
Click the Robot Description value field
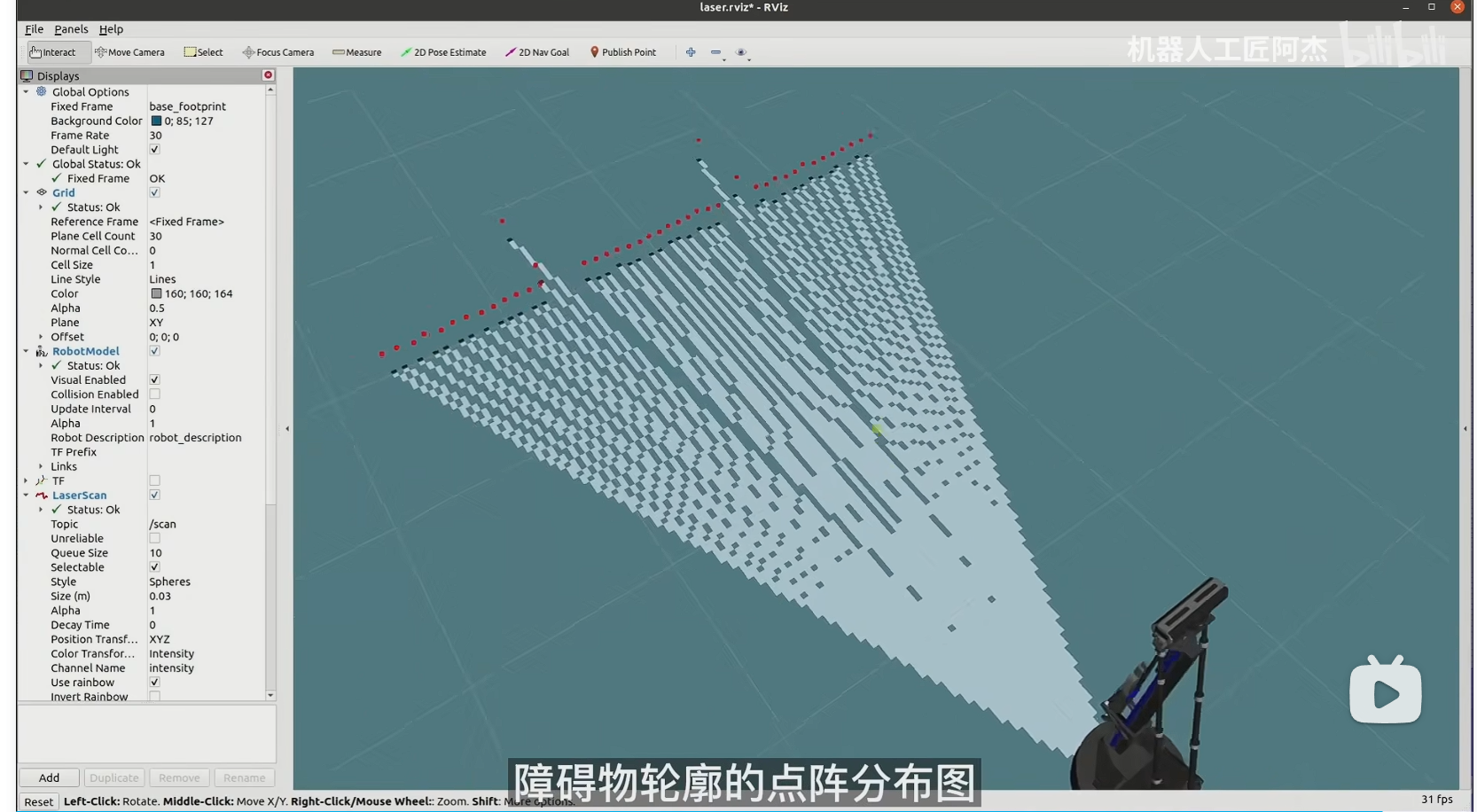[x=196, y=437]
